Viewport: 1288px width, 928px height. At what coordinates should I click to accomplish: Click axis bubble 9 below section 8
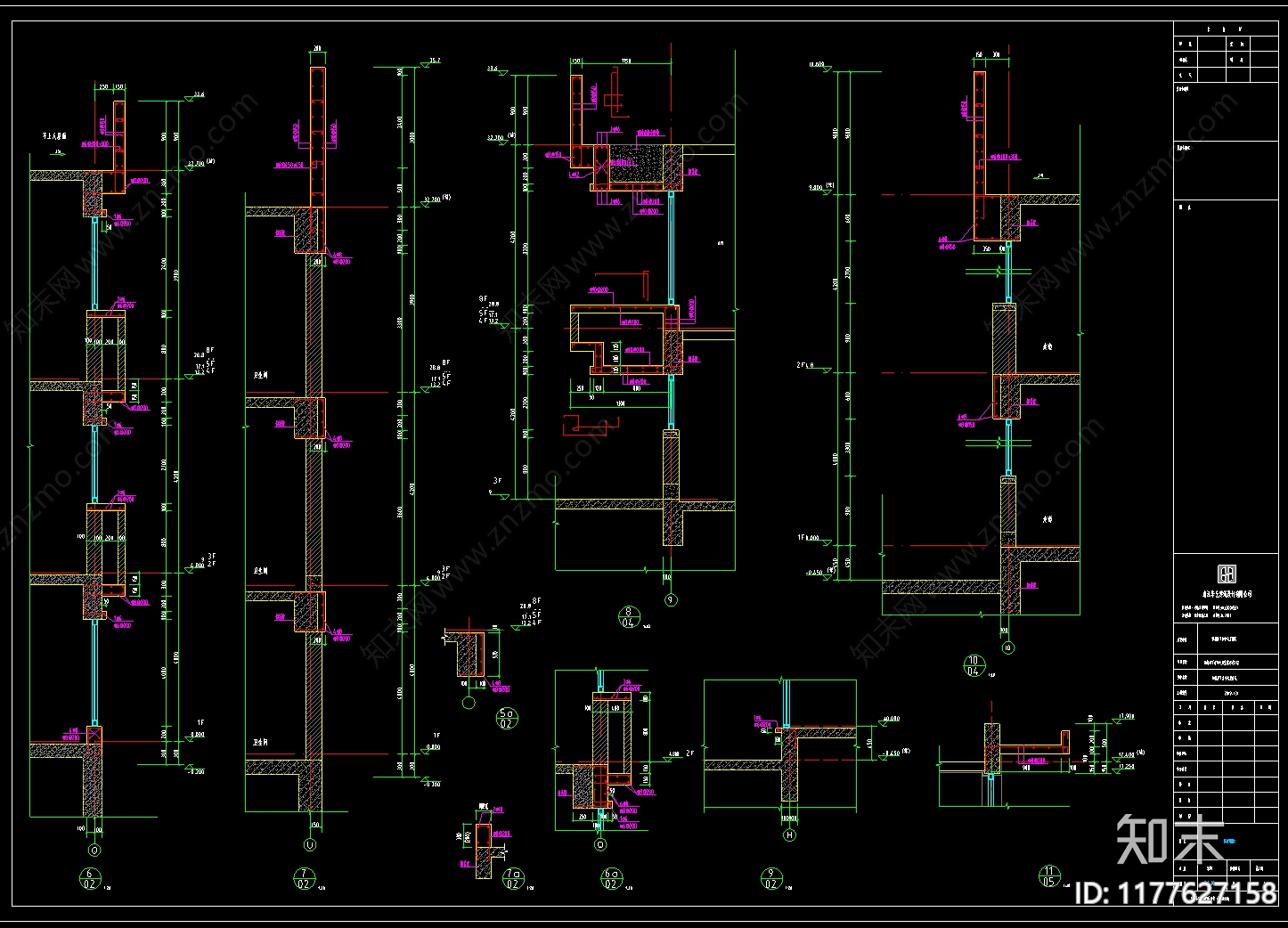(671, 599)
